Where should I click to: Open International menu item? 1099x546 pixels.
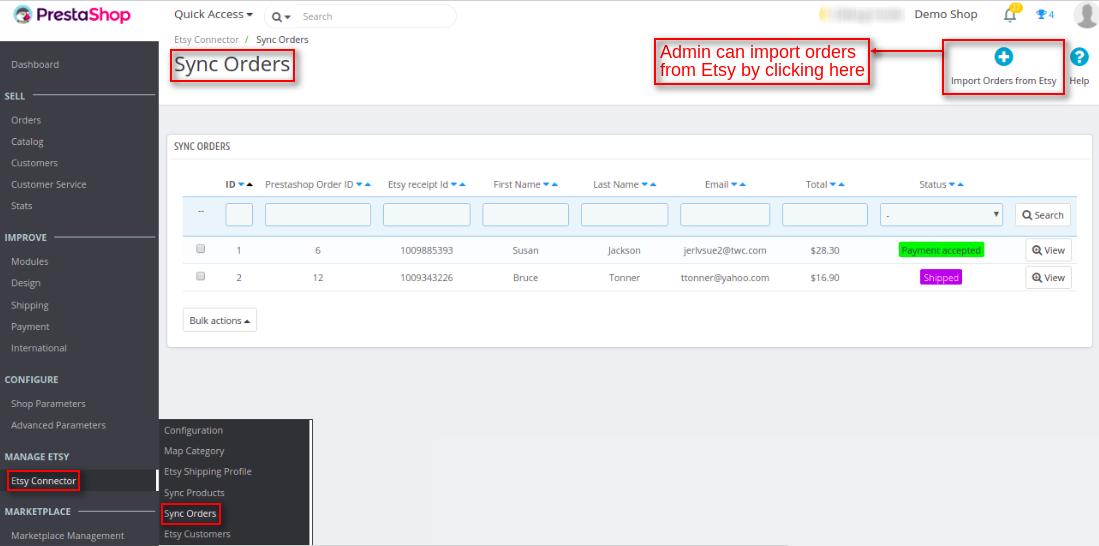click(39, 348)
